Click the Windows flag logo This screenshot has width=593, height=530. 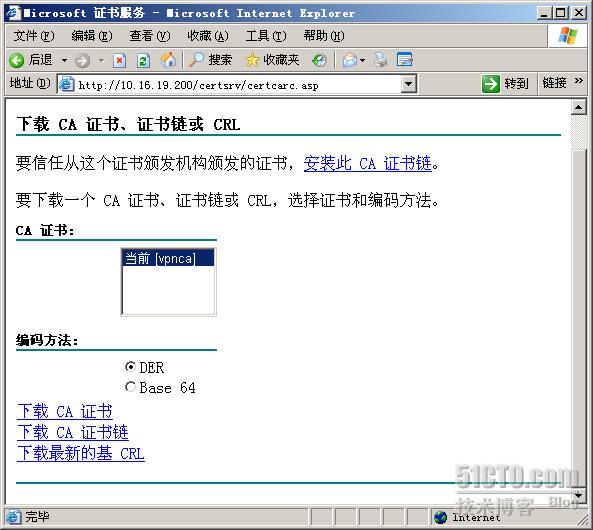click(x=568, y=36)
